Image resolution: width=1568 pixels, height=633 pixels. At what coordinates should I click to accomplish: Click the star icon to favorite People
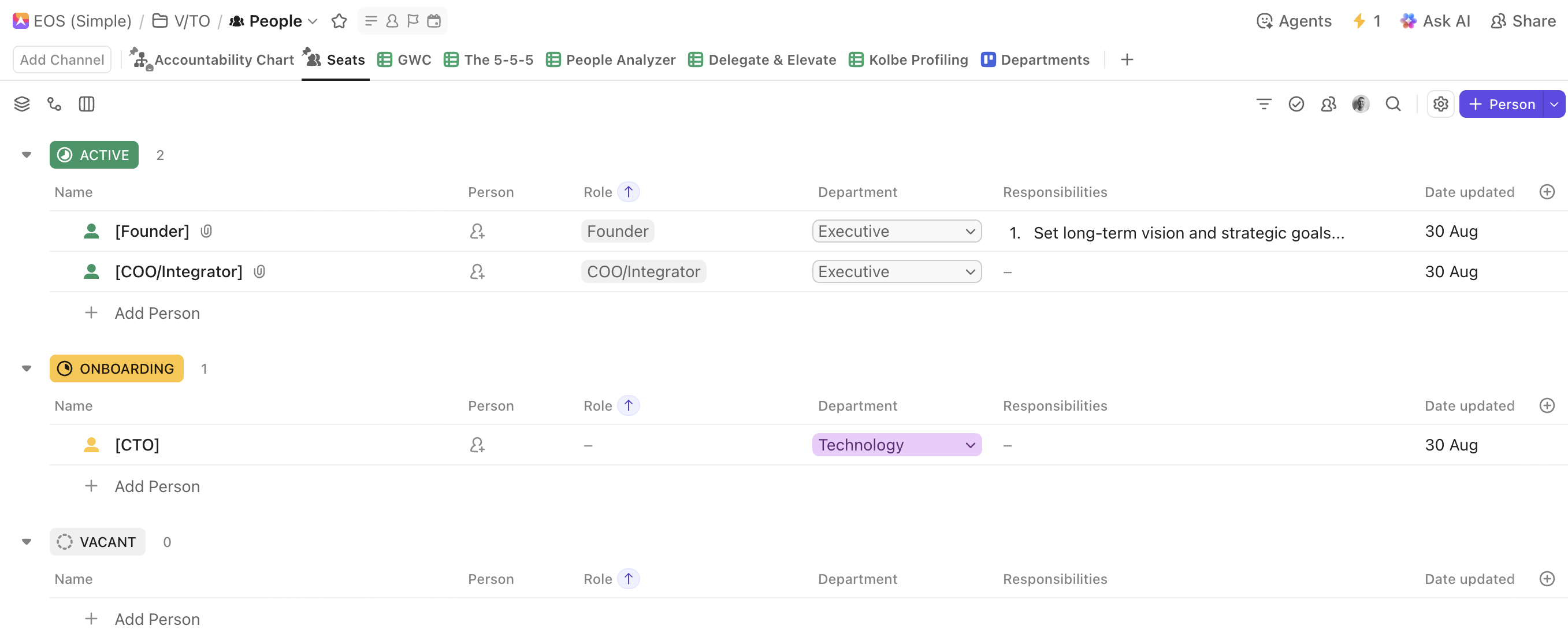pos(339,21)
